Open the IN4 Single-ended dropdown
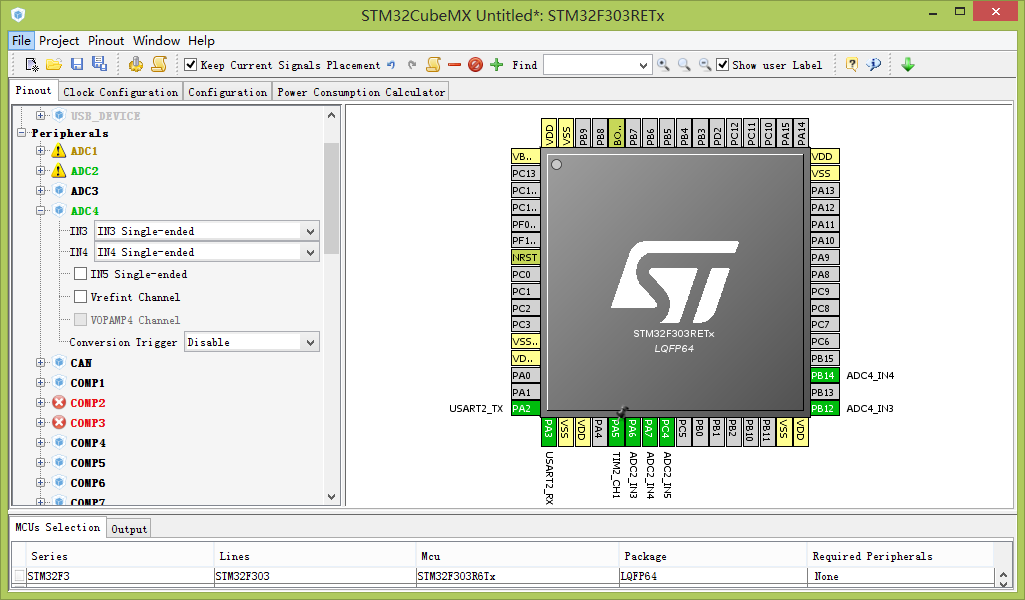Viewport: 1025px width, 600px height. (x=310, y=252)
